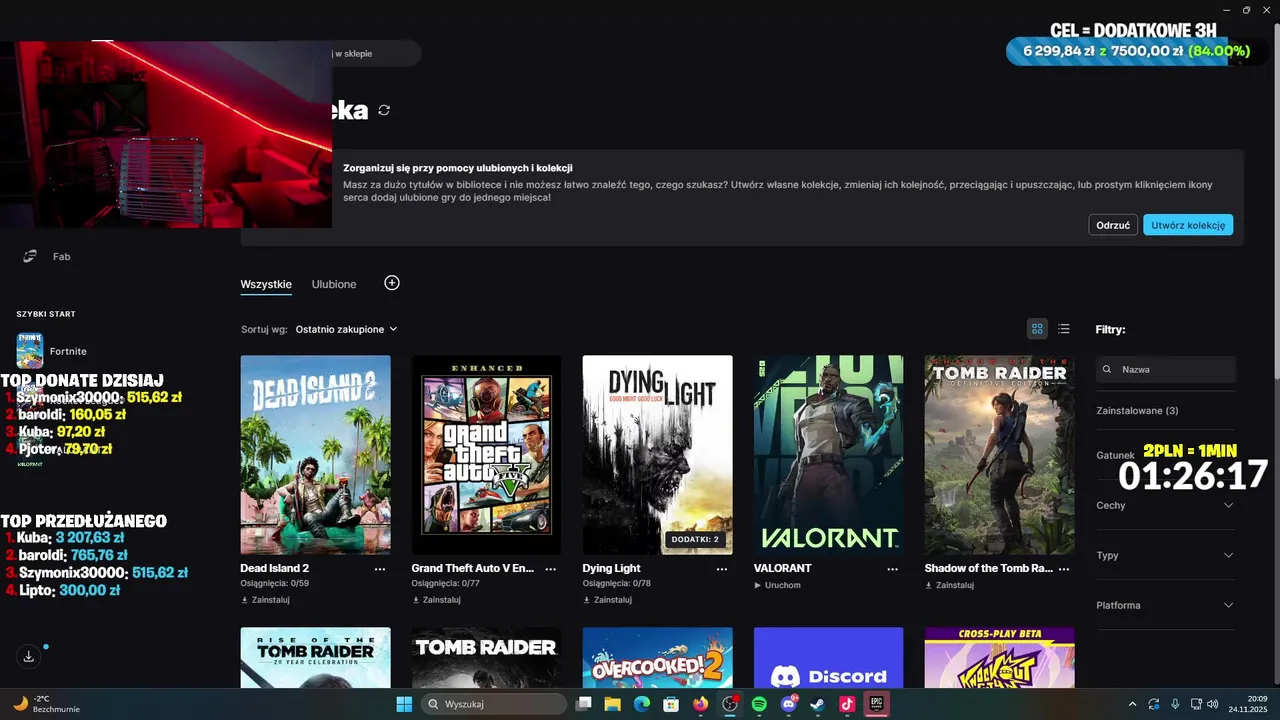
Task: Select the 'Ulubione' tab
Action: [x=334, y=284]
